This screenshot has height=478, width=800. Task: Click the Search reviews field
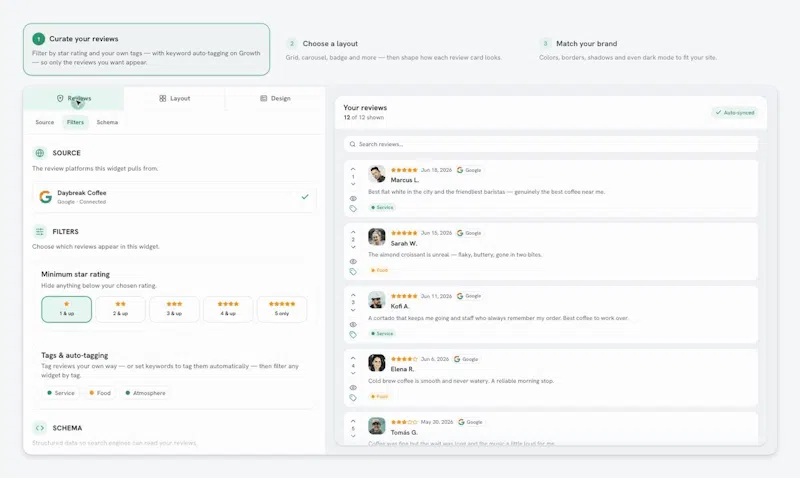pyautogui.click(x=551, y=144)
